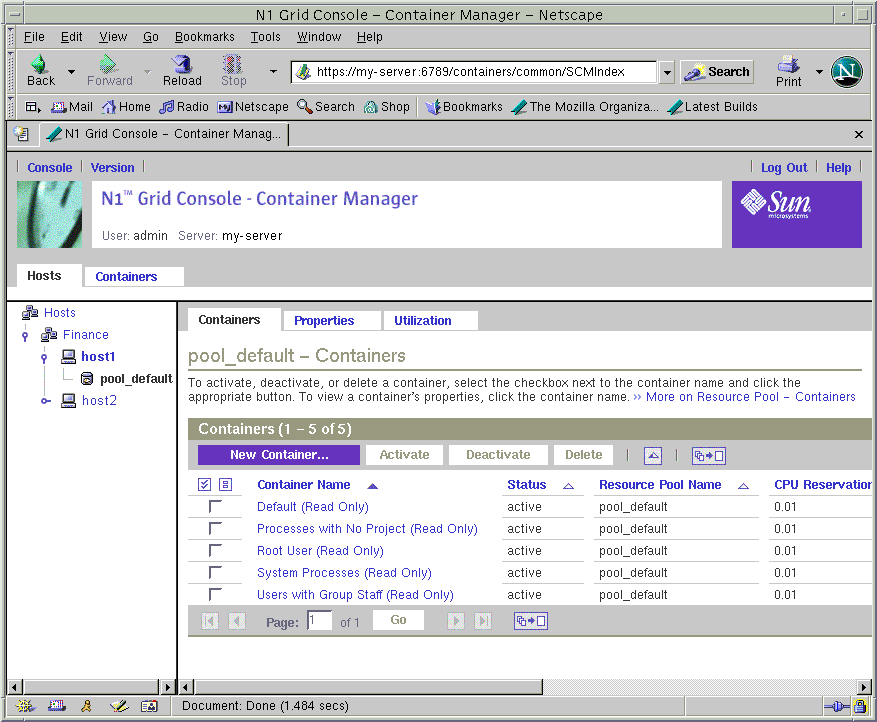
Task: Collapse the host1 tree node
Action: tap(44, 357)
